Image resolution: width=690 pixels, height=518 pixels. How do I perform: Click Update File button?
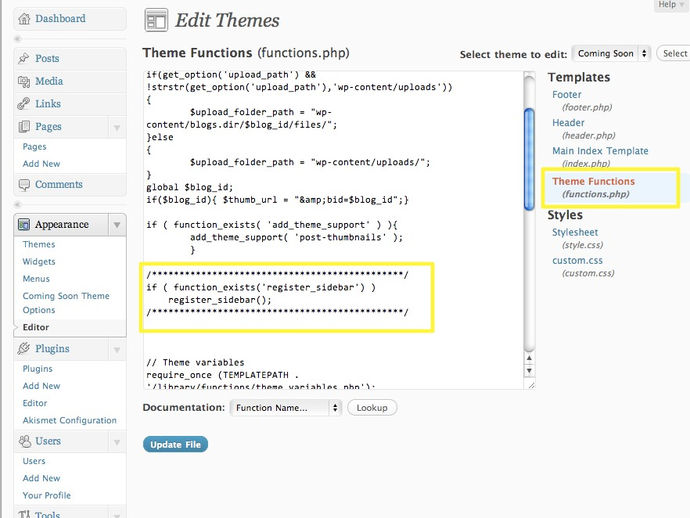(175, 445)
